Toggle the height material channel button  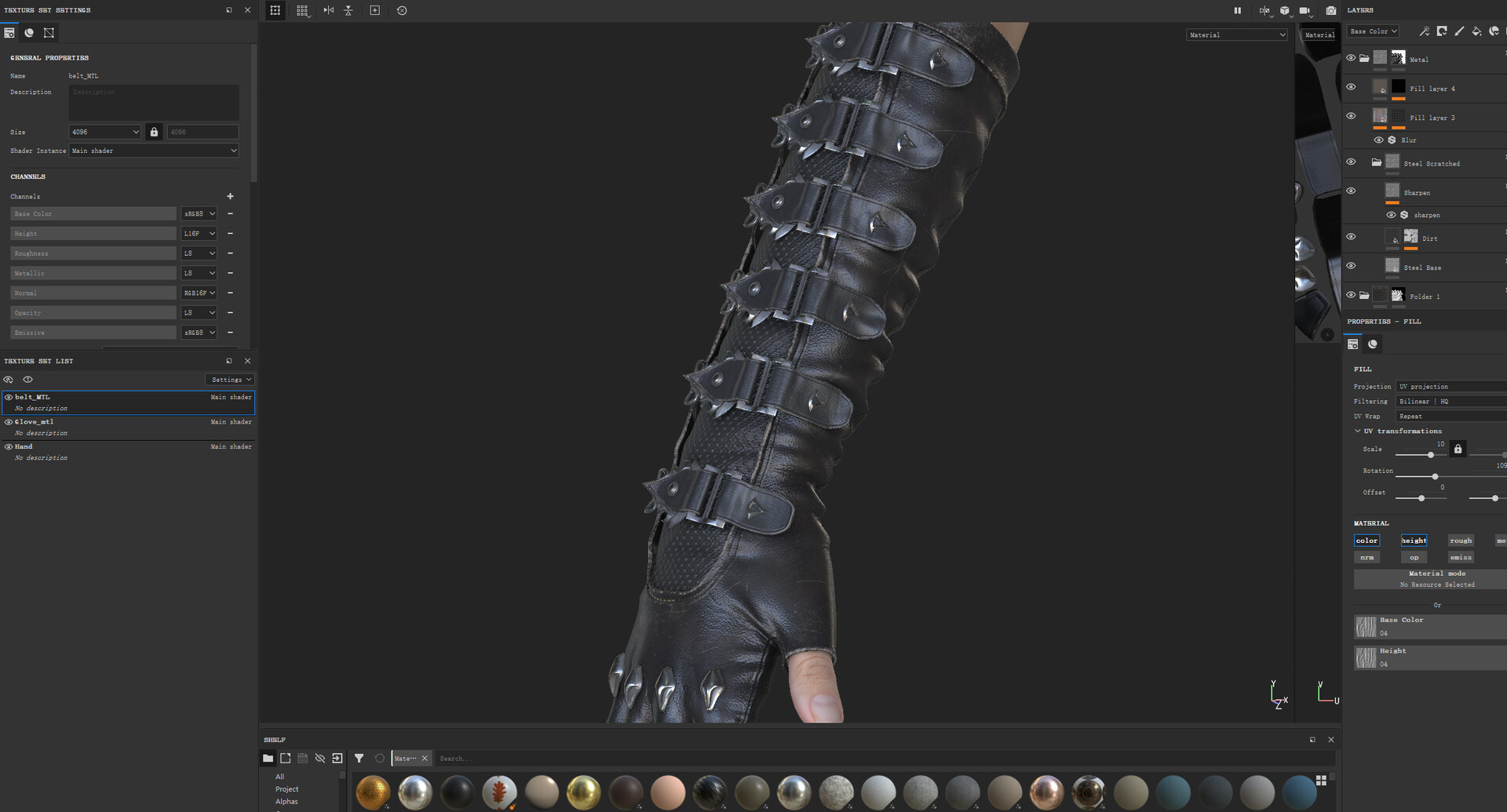[1414, 541]
